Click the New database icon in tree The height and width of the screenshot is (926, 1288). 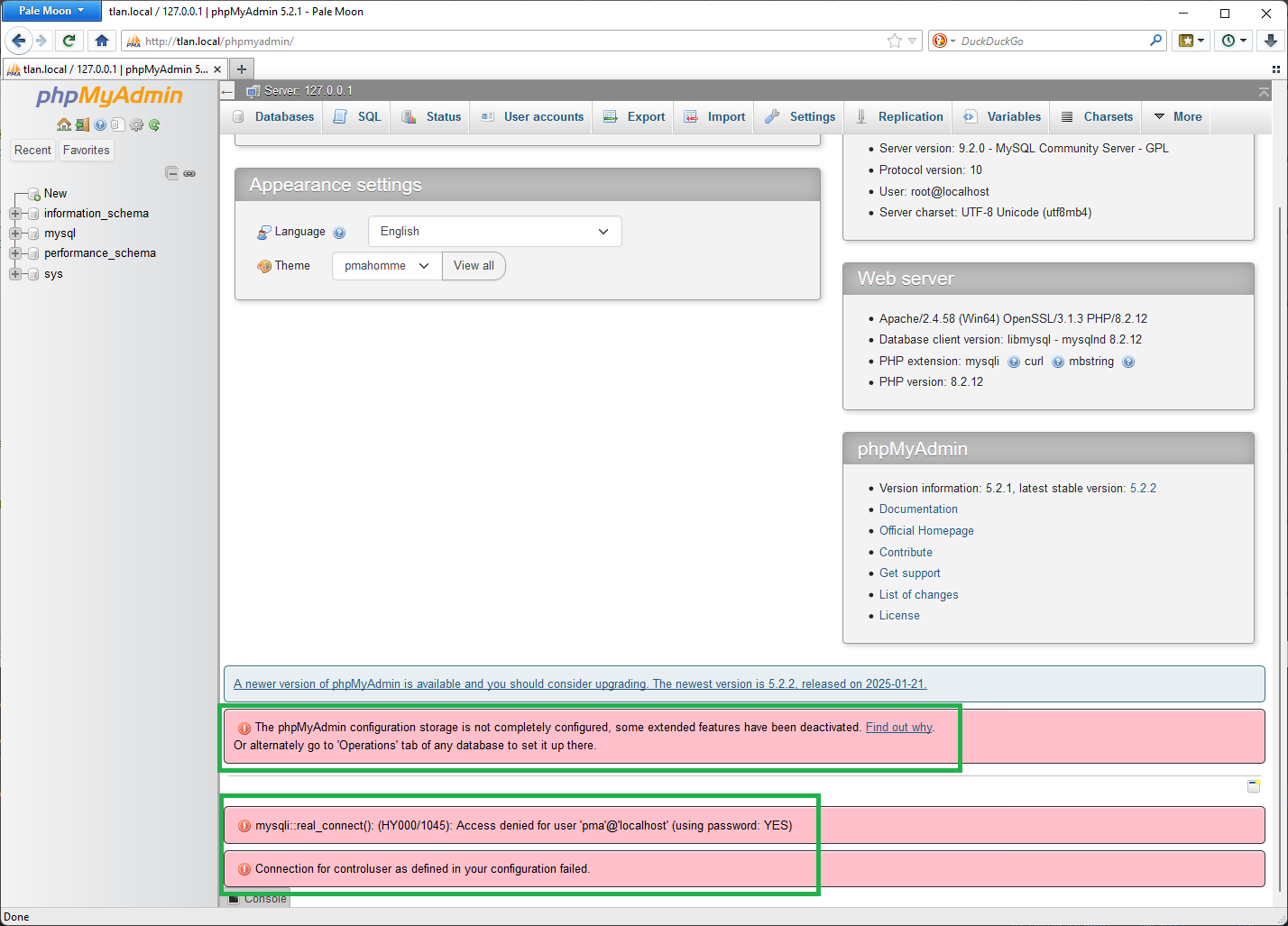click(33, 194)
